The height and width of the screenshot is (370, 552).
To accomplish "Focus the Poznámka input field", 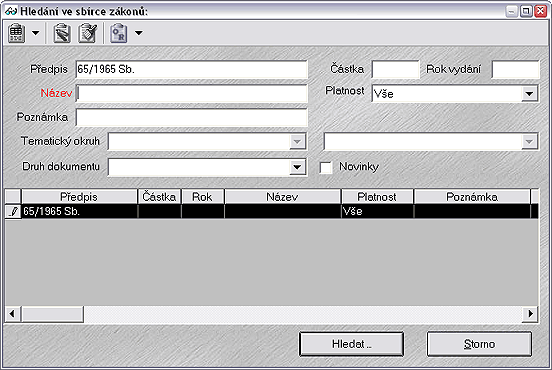I will pos(192,117).
